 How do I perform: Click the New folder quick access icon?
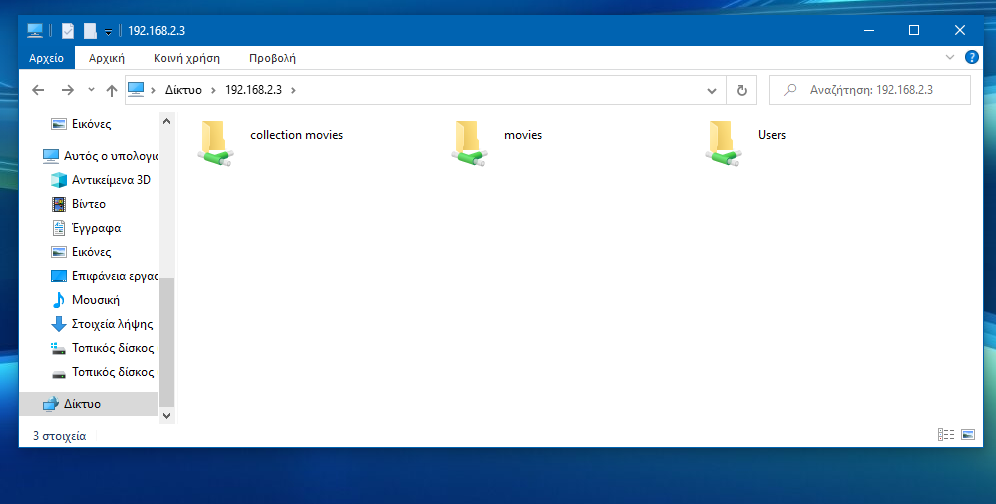tap(90, 31)
